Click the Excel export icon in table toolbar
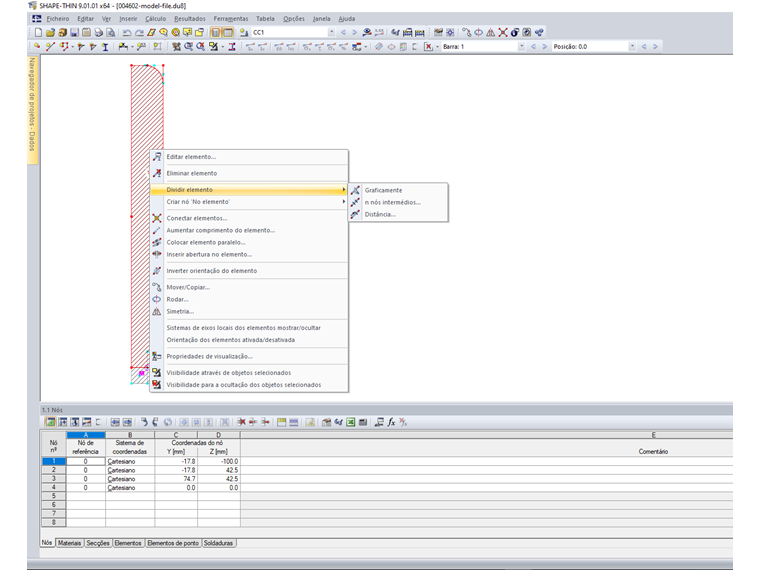The width and height of the screenshot is (760, 570). coord(350,422)
